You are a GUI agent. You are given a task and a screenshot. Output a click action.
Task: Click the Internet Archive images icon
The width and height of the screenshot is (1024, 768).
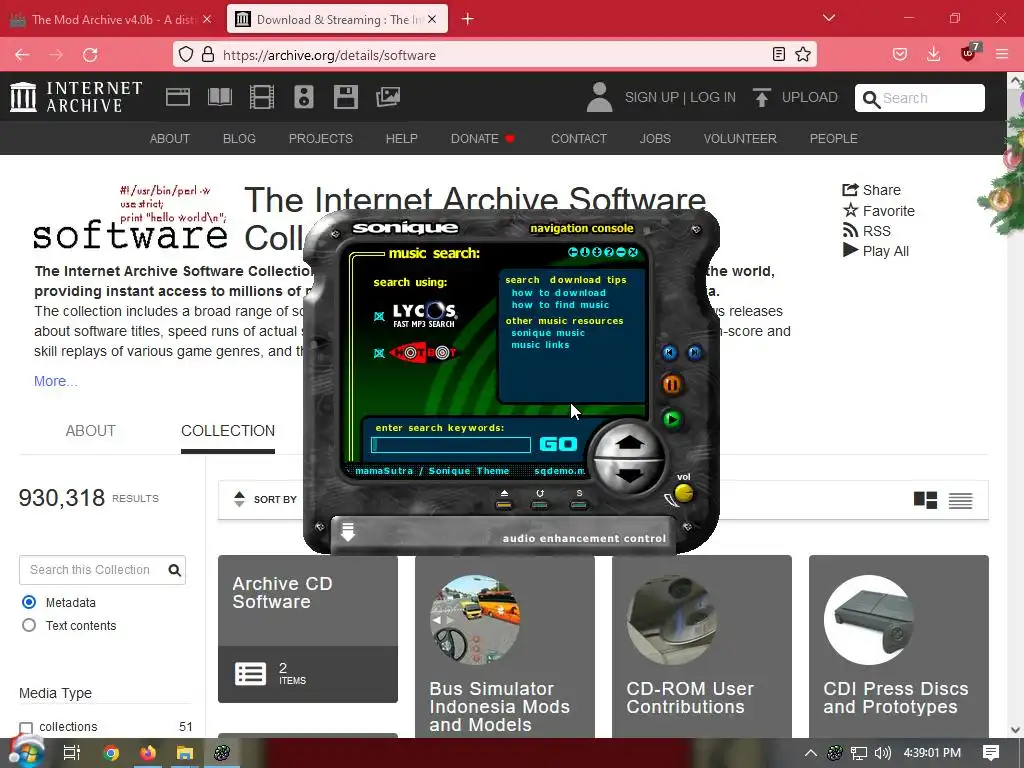coord(388,97)
